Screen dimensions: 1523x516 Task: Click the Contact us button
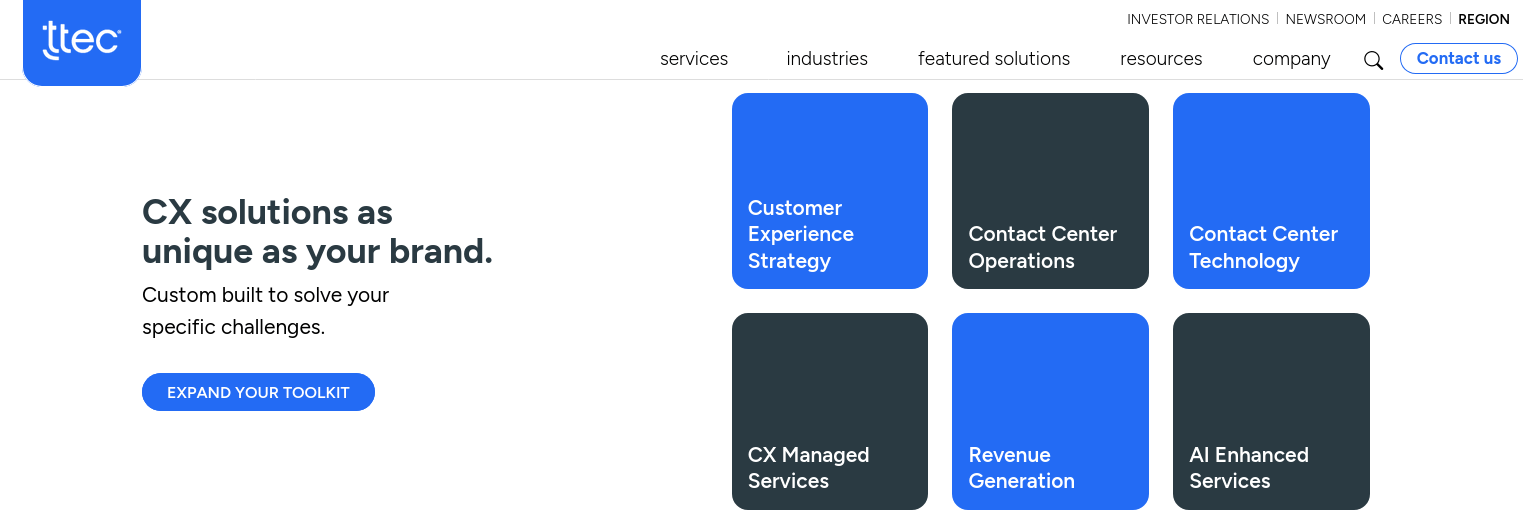pos(1458,58)
